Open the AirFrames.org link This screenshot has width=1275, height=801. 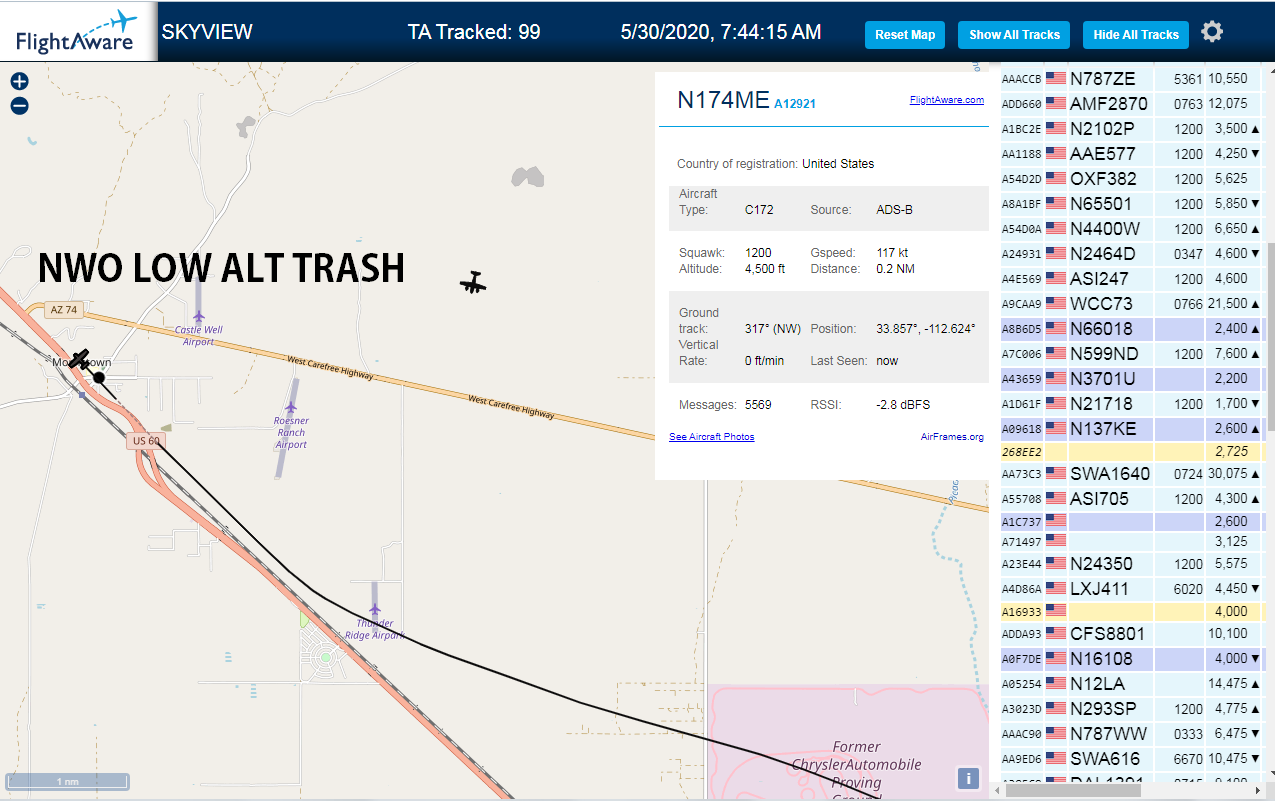[952, 437]
